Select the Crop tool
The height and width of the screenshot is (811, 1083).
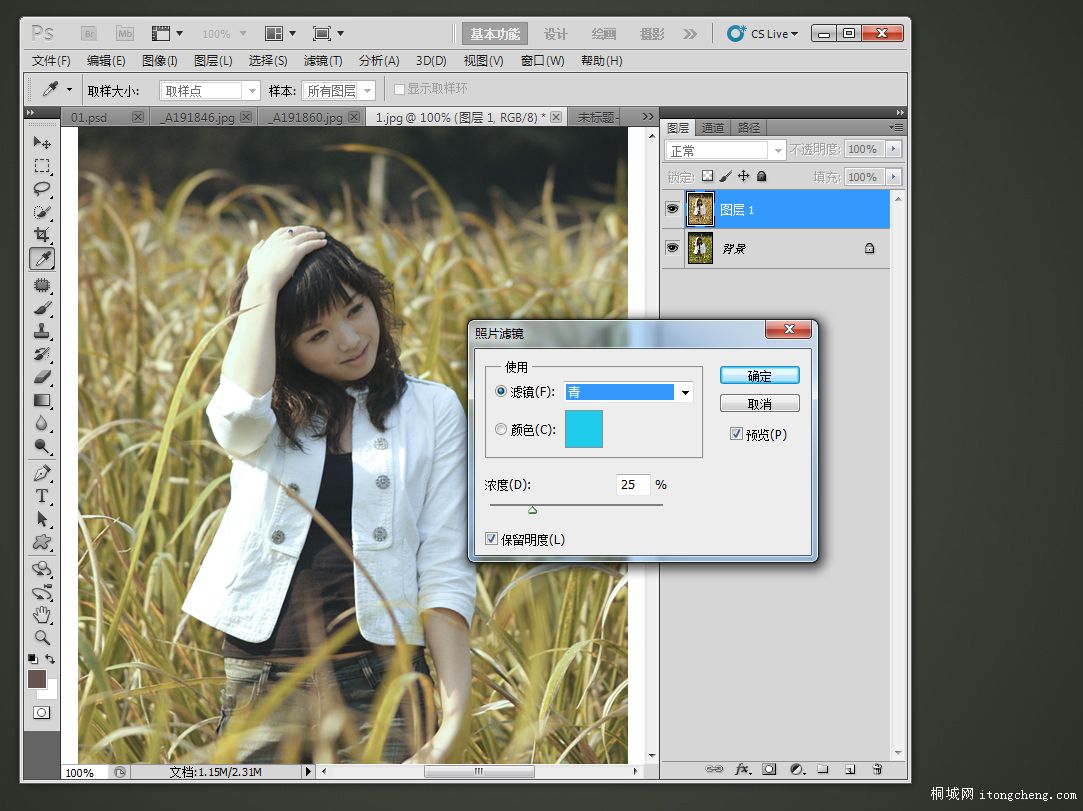coord(42,235)
